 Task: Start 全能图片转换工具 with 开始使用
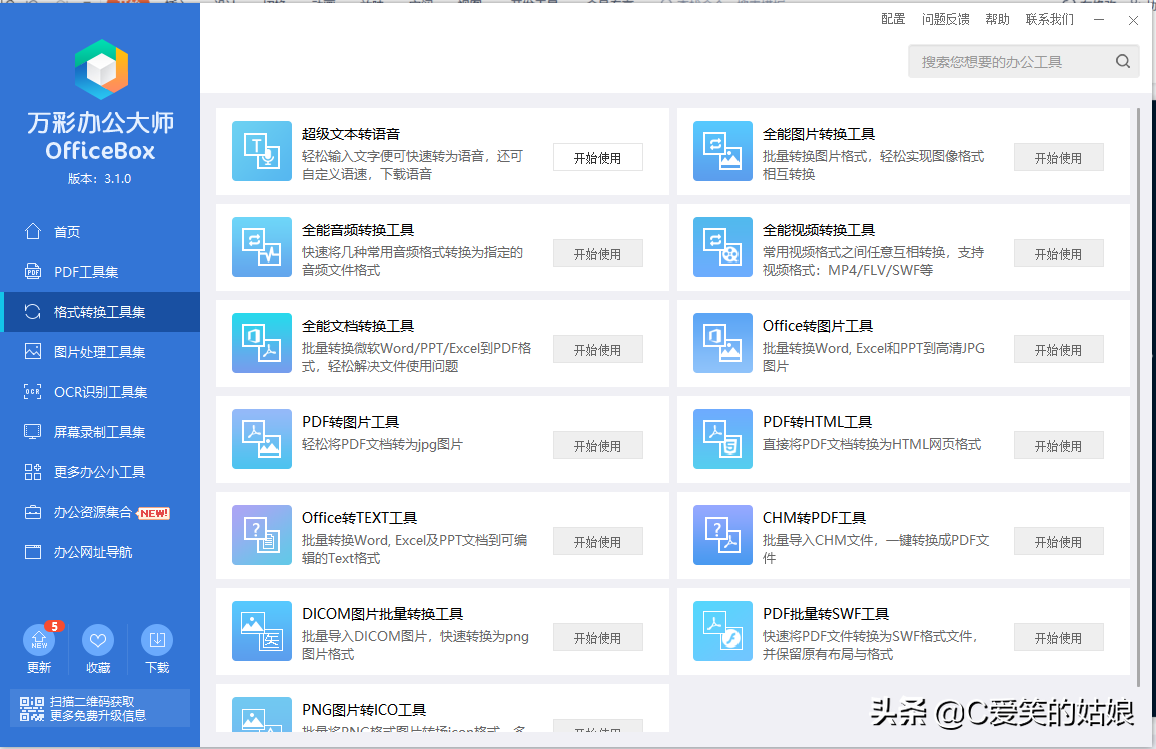1059,158
